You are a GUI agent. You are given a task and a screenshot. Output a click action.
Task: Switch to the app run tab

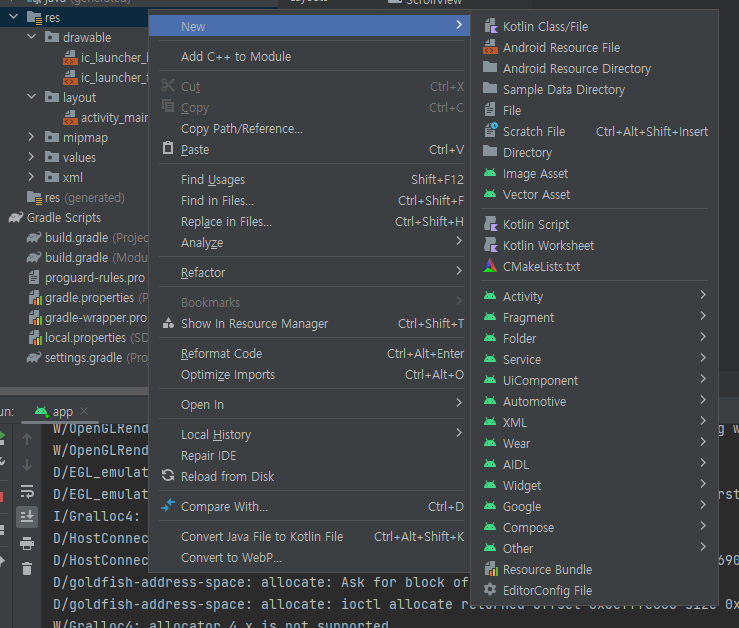[62, 412]
